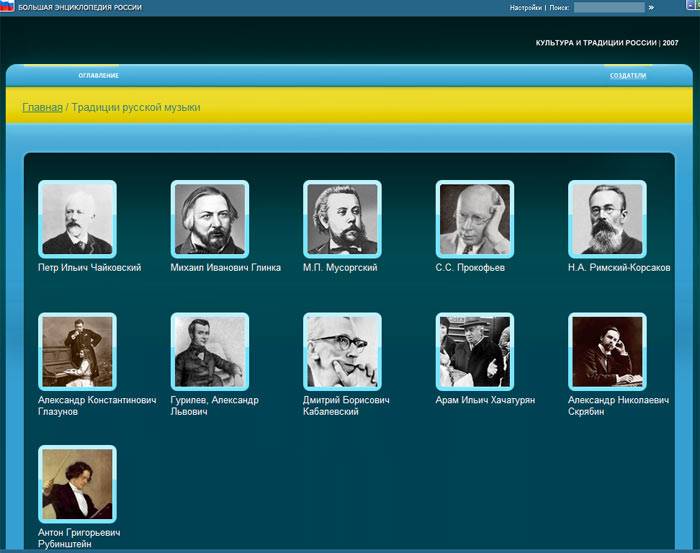700x553 pixels.
Task: Open the Кабалевский photo thumbnail
Action: (342, 352)
